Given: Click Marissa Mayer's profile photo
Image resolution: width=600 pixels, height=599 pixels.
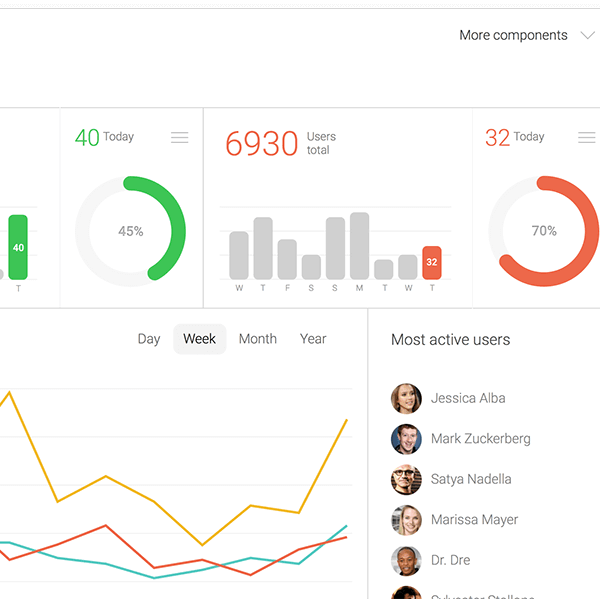Looking at the screenshot, I should coord(406,520).
